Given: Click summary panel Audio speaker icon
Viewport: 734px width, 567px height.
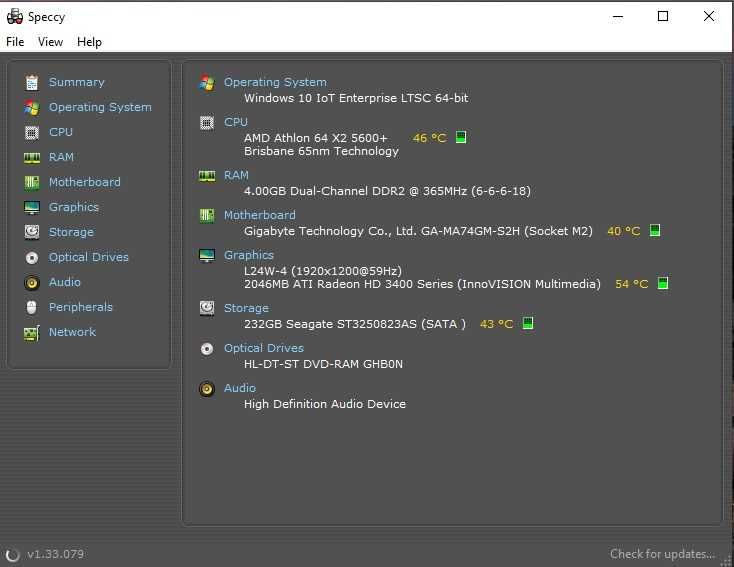Looking at the screenshot, I should [x=207, y=389].
